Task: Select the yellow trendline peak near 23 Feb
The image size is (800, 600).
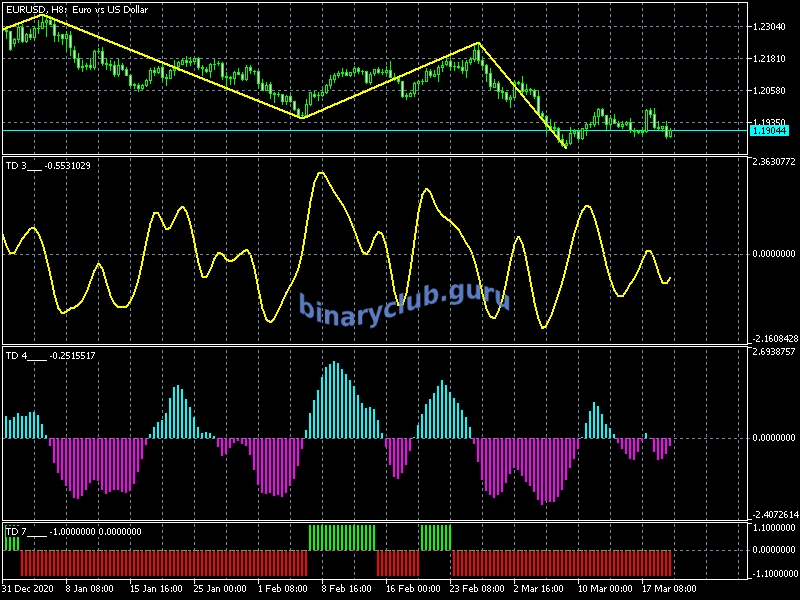Action: click(x=478, y=43)
